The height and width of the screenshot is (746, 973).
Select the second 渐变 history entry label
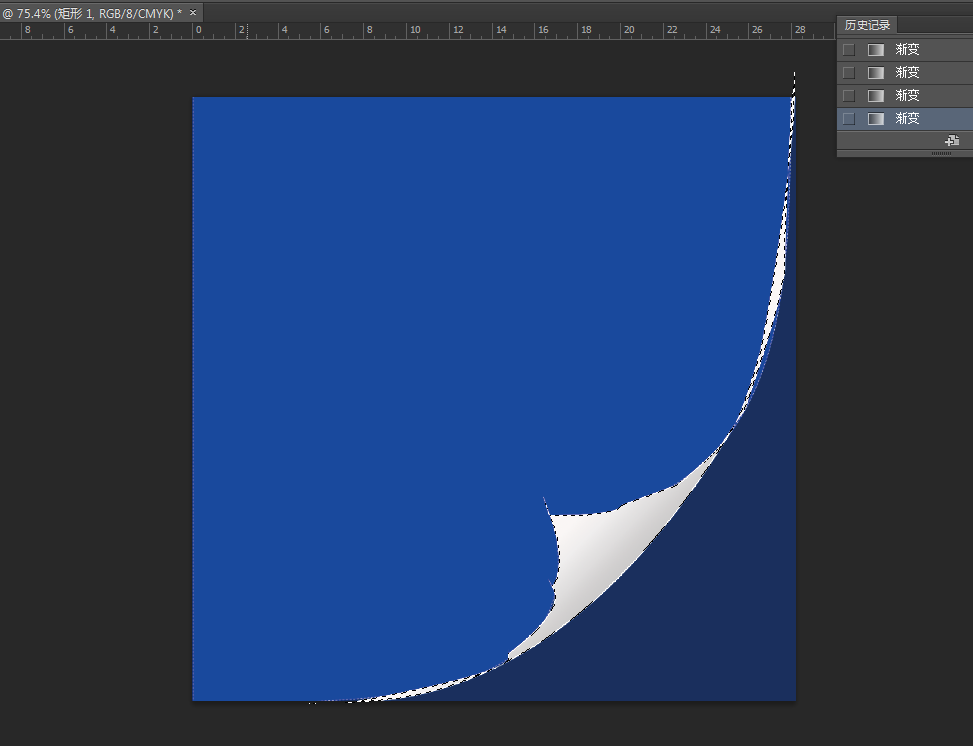[x=907, y=72]
